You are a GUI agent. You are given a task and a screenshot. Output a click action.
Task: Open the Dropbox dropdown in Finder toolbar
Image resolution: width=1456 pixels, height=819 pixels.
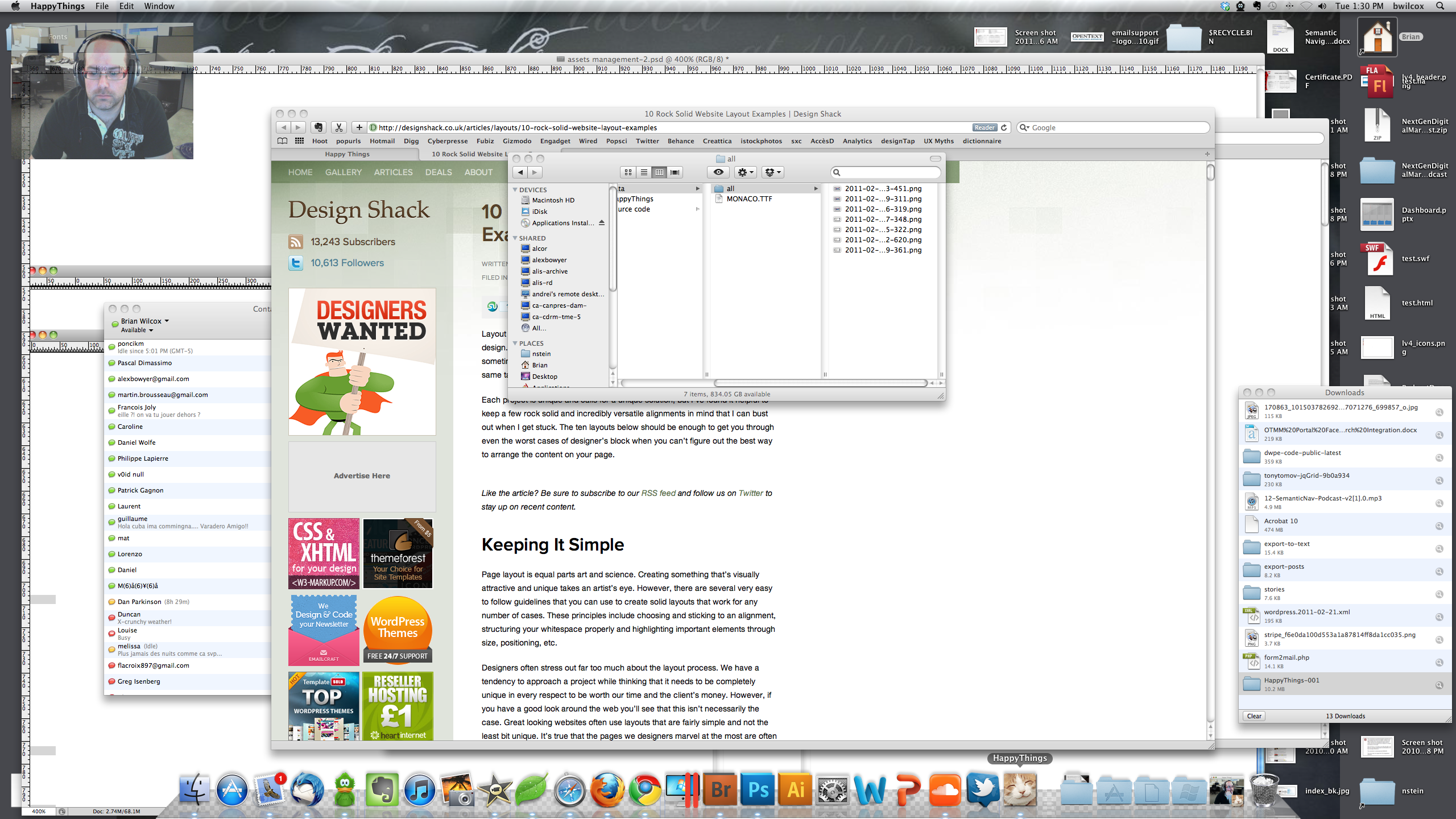773,172
